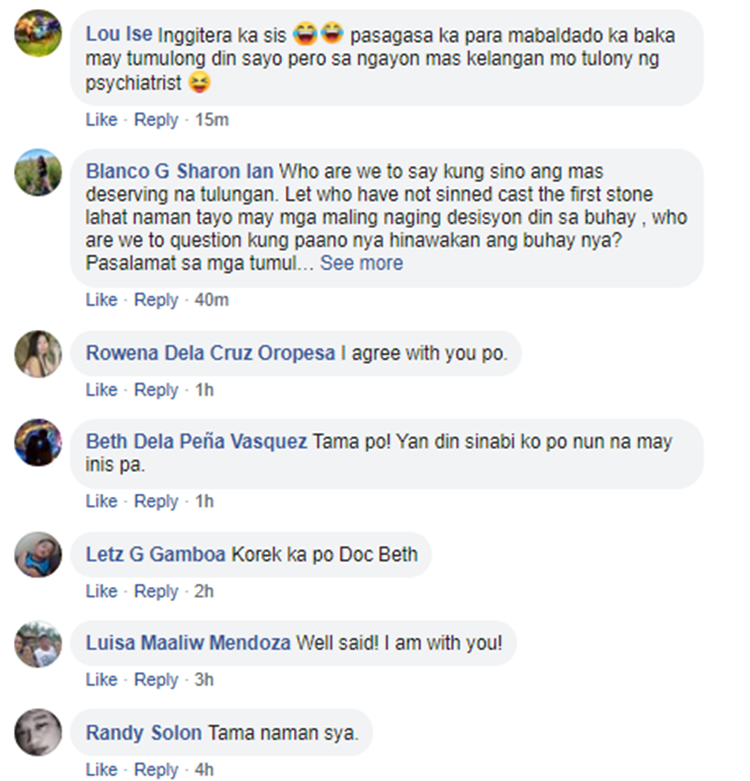The width and height of the screenshot is (750, 781).
Task: Click Randy Solon's profile photo
Action: coord(38,733)
